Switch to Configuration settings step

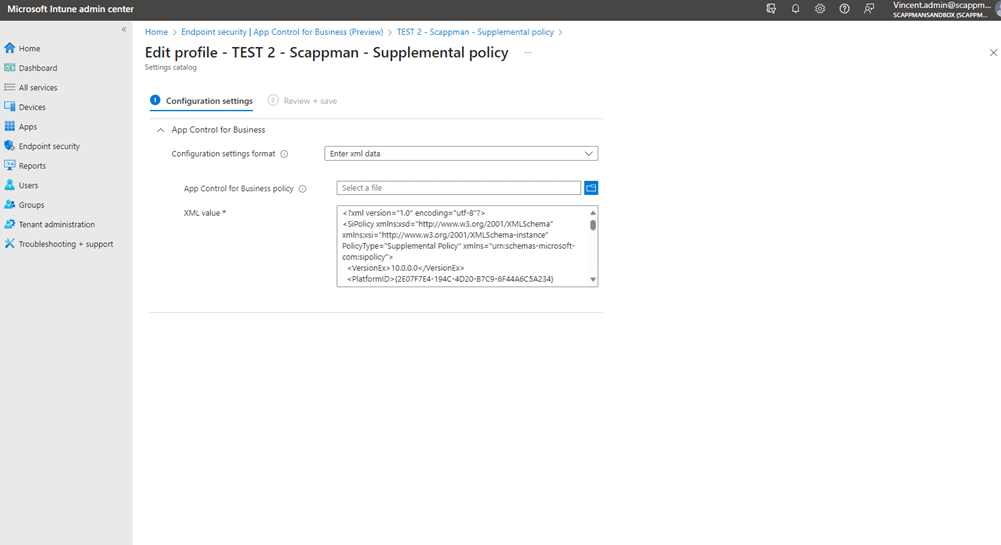202,101
